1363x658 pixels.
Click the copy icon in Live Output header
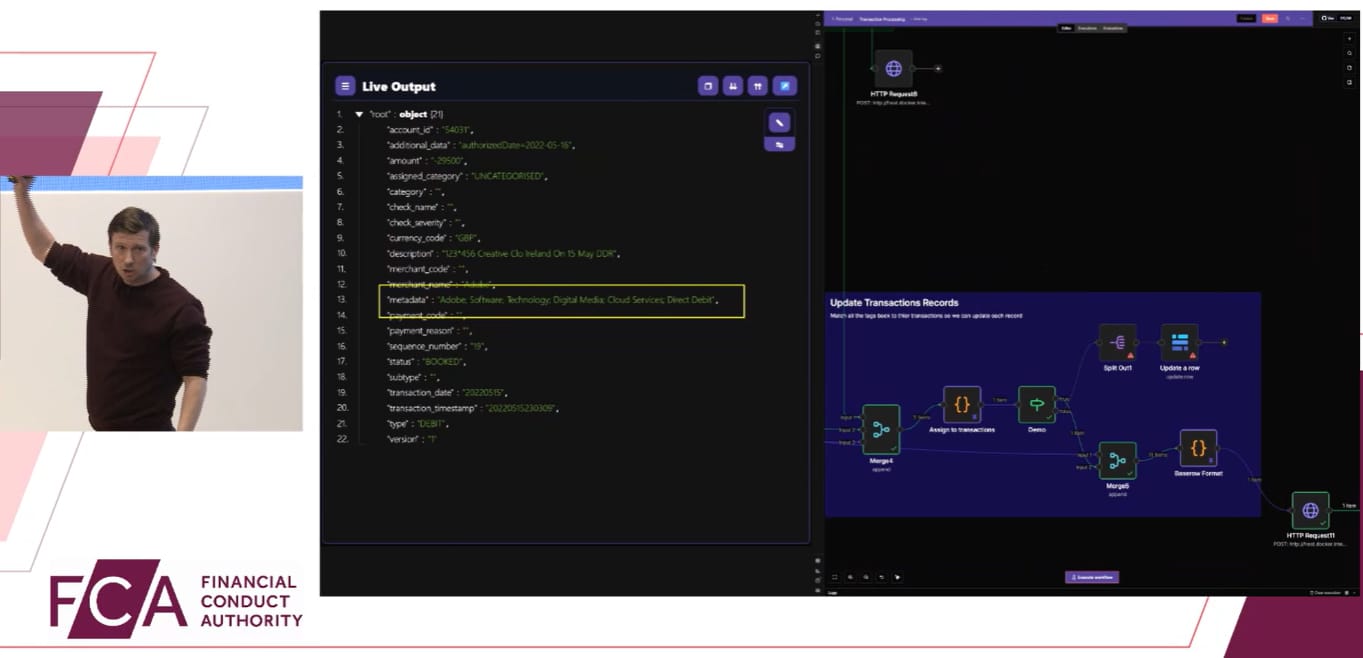(708, 86)
